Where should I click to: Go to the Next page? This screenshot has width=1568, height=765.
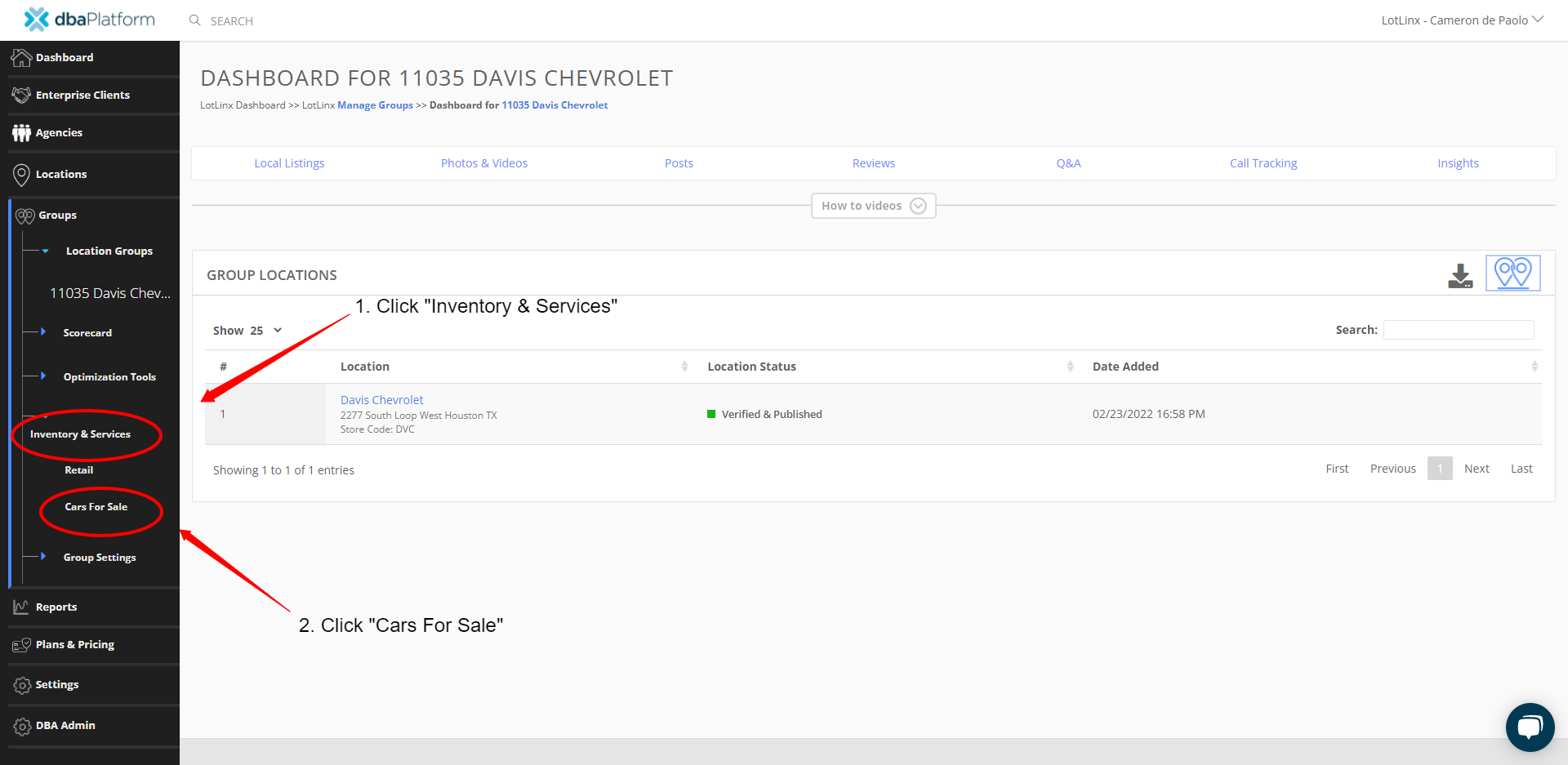[1477, 469]
